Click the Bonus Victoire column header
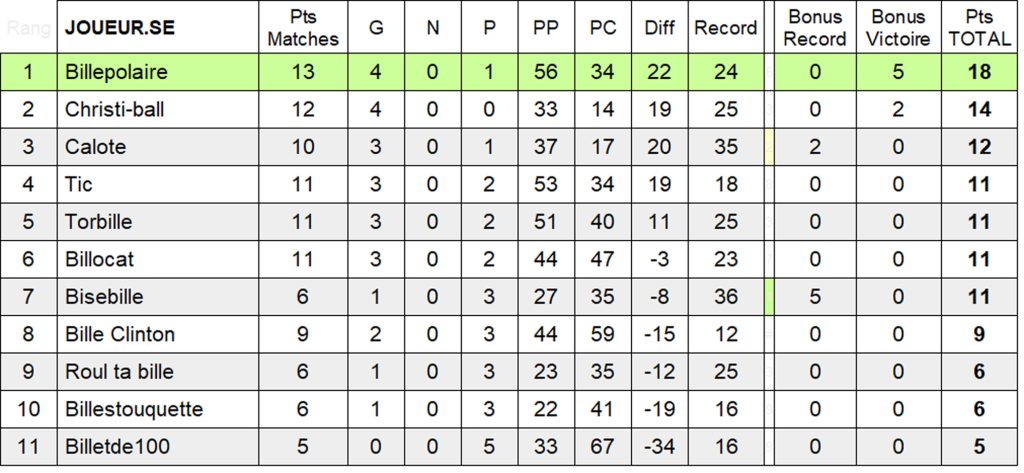 point(898,28)
